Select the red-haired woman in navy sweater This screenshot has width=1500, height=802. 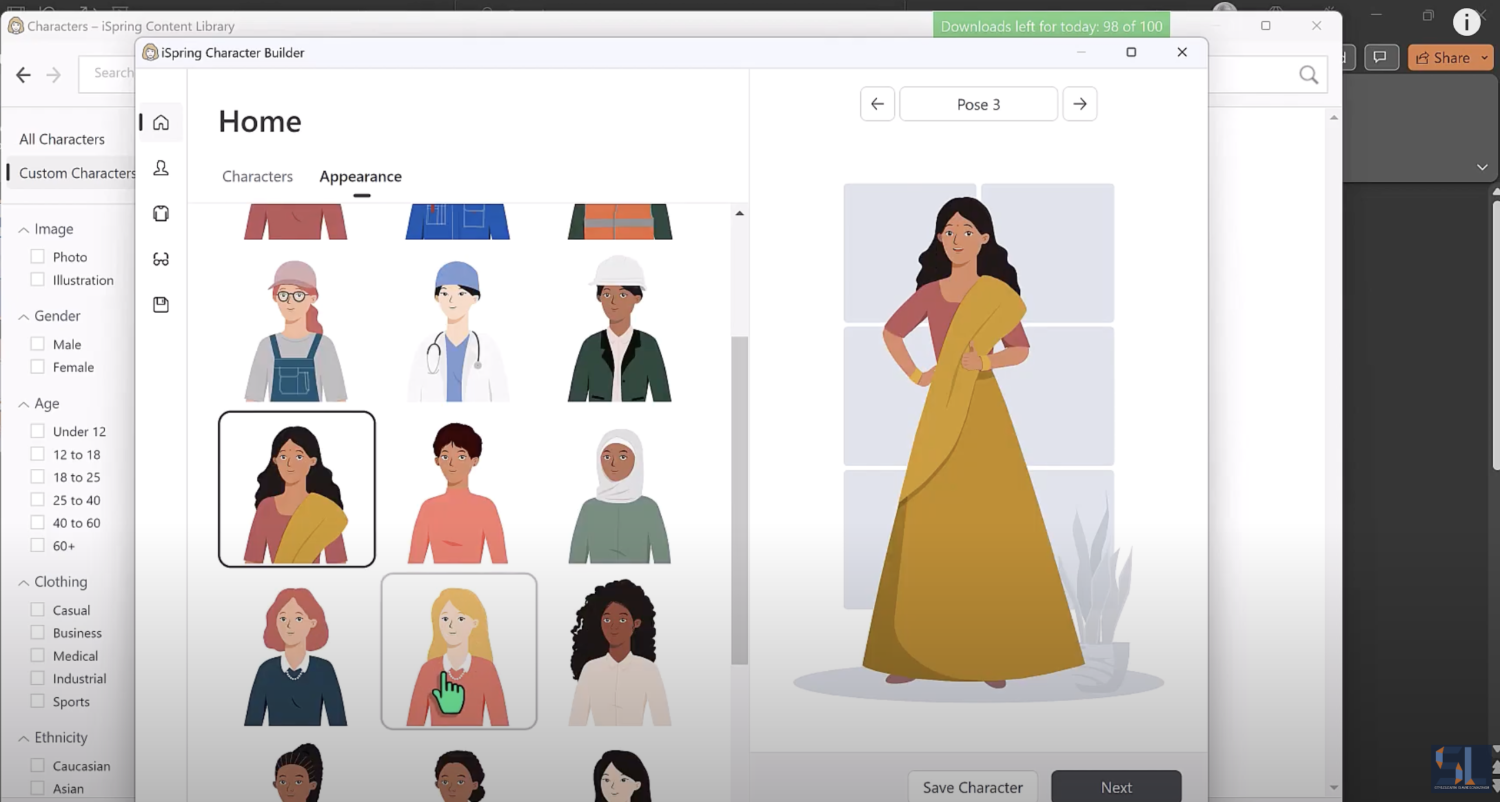(x=296, y=655)
